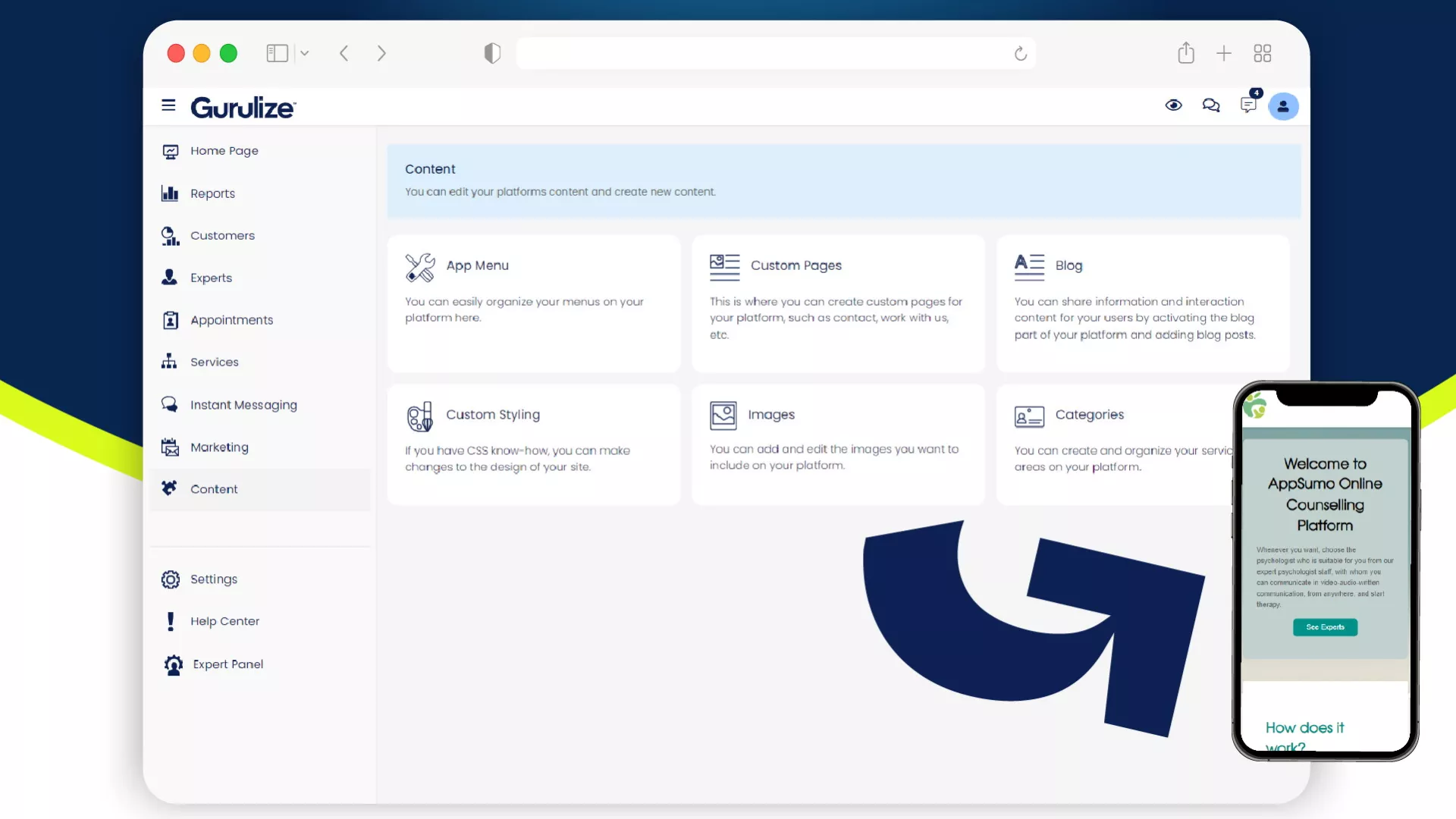This screenshot has width=1456, height=819.
Task: Select the Blog card icon
Action: pyautogui.click(x=1029, y=266)
